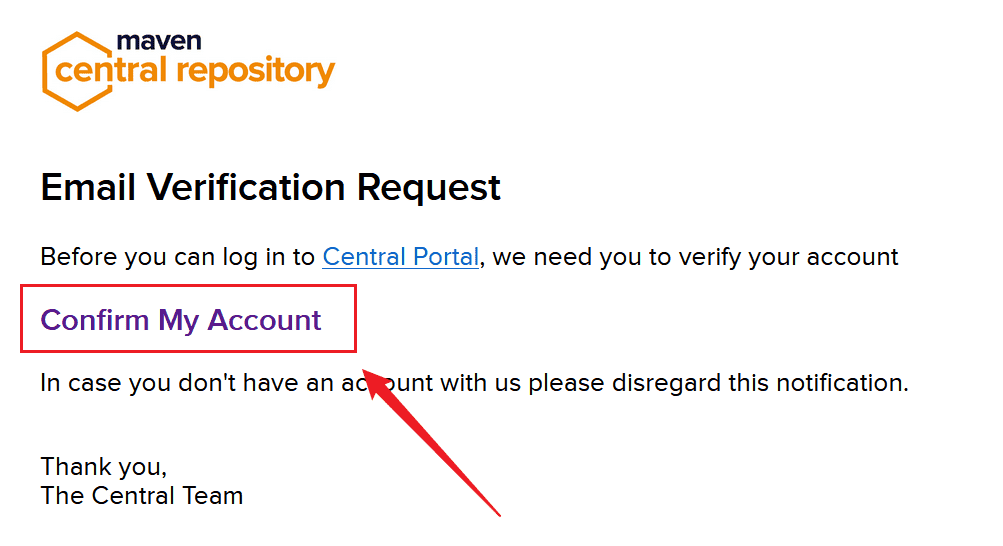
Task: Click the orange word "central" in the logo
Action: pos(111,71)
